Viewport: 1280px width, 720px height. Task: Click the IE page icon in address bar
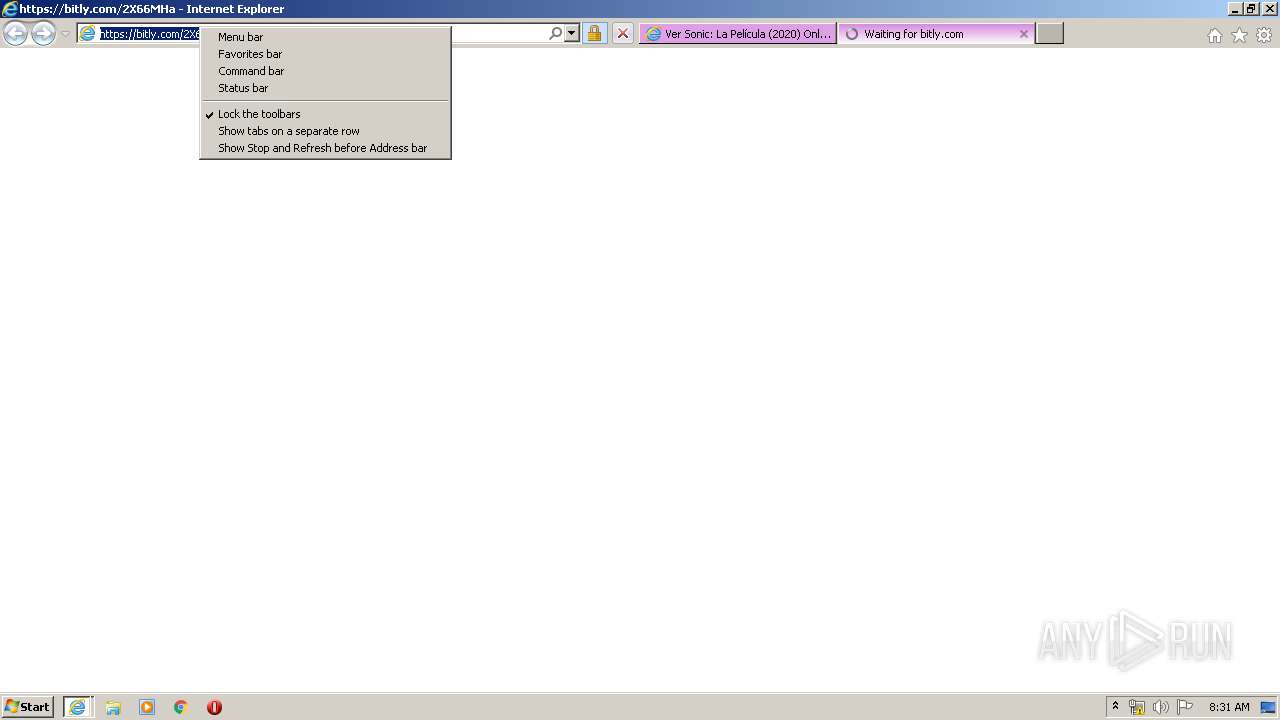coord(88,34)
